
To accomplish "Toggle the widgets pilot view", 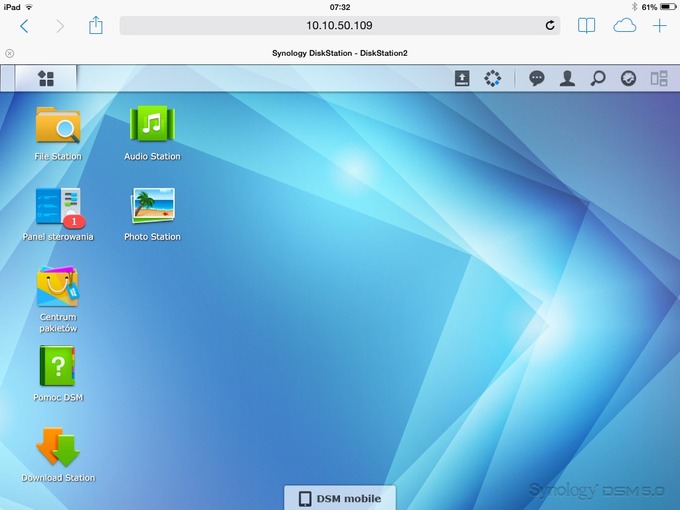I will point(659,78).
